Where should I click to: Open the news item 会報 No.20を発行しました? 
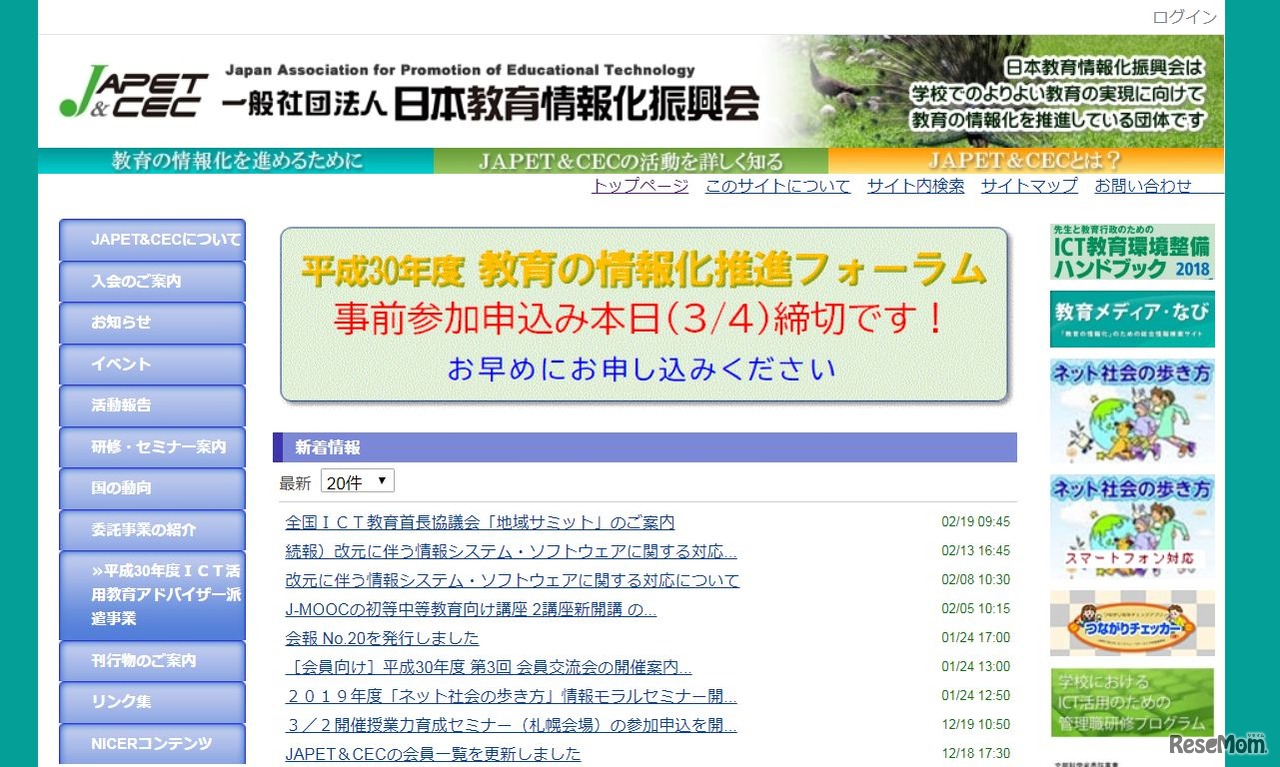[x=380, y=638]
